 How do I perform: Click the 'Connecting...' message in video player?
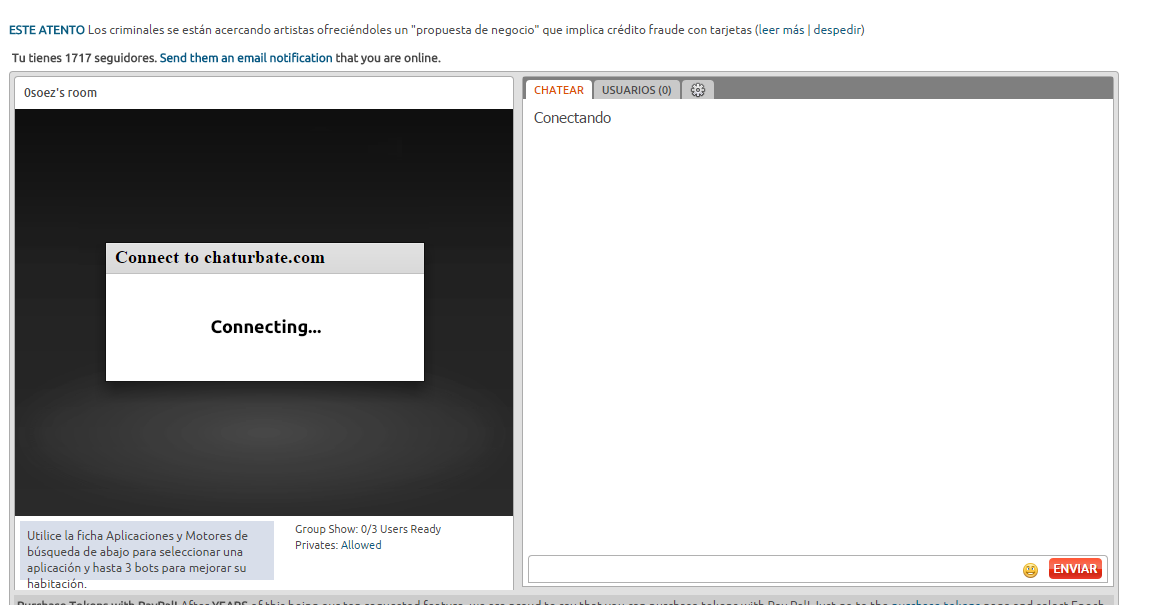(266, 327)
